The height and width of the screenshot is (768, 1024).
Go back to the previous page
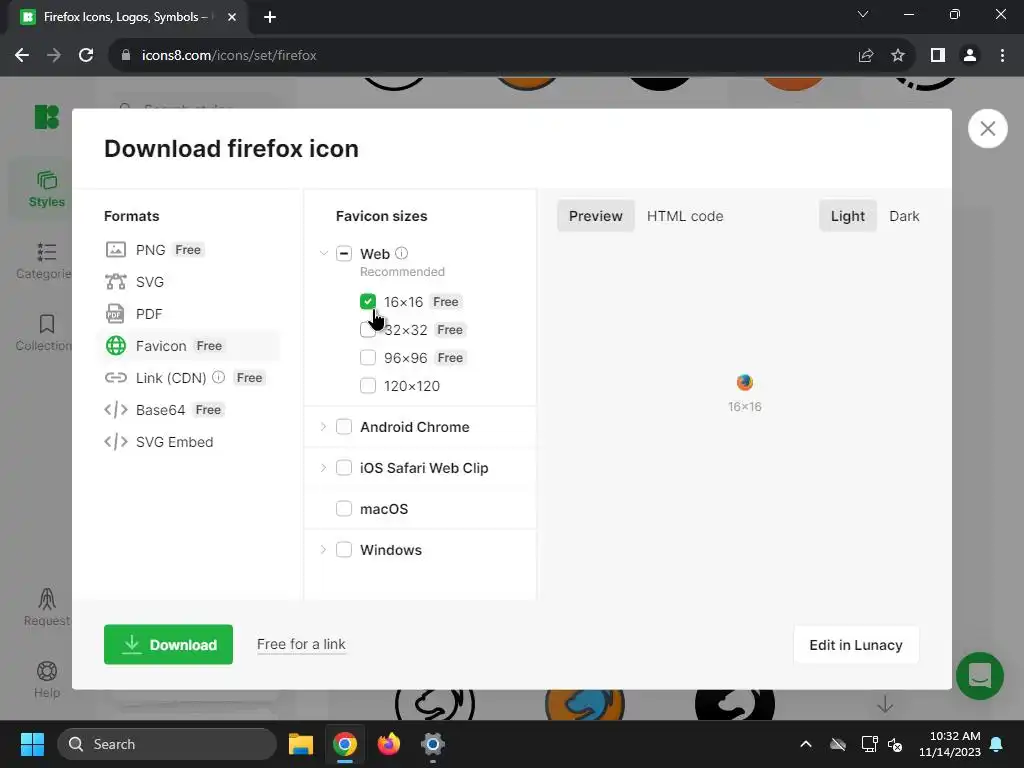tap(22, 56)
